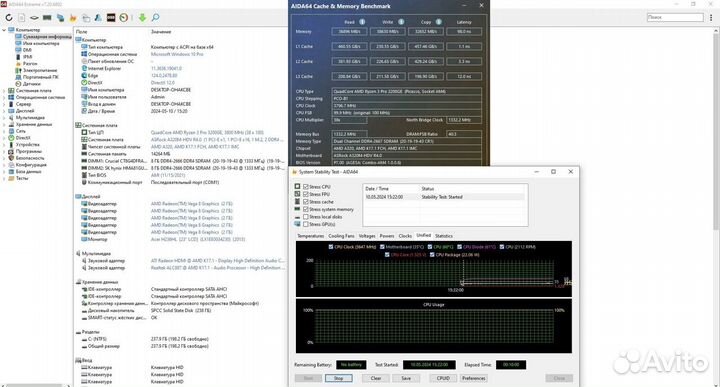
Task: Click the search input field in toolbar
Action: (x=675, y=17)
